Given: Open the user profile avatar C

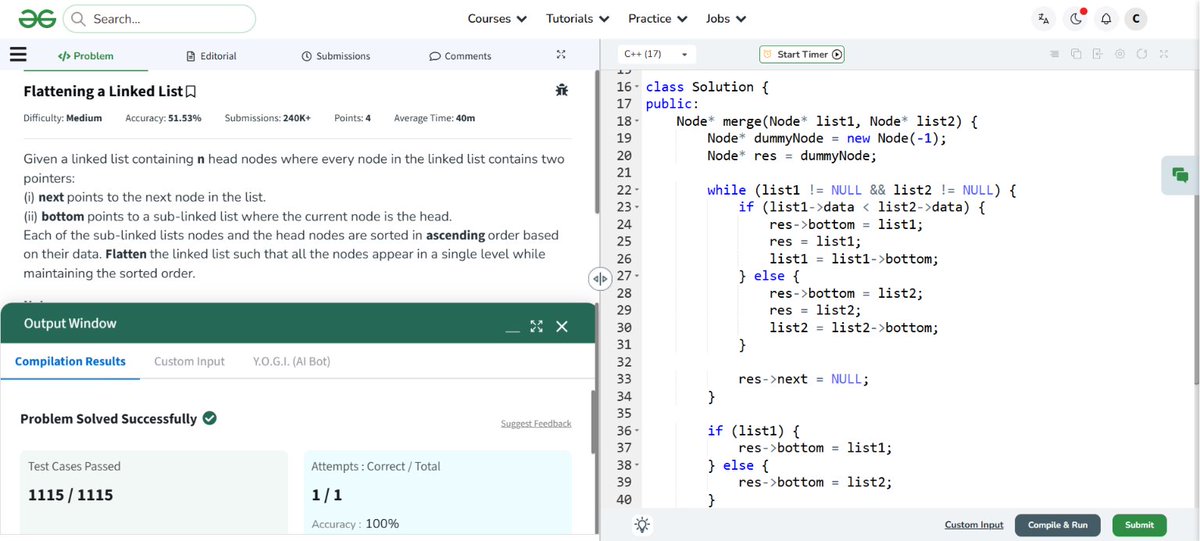Looking at the screenshot, I should pyautogui.click(x=1135, y=19).
